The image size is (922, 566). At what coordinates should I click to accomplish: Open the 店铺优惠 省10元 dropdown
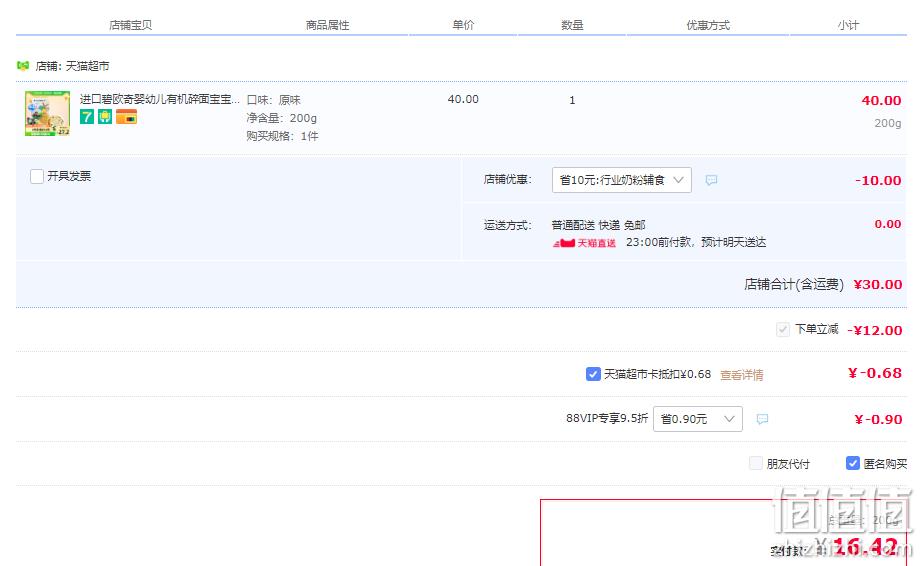pyautogui.click(x=622, y=180)
